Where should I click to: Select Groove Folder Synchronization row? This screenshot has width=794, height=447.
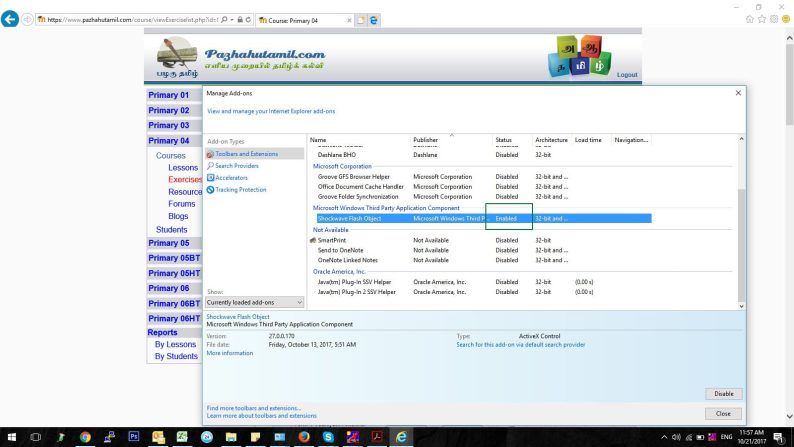[x=484, y=197]
